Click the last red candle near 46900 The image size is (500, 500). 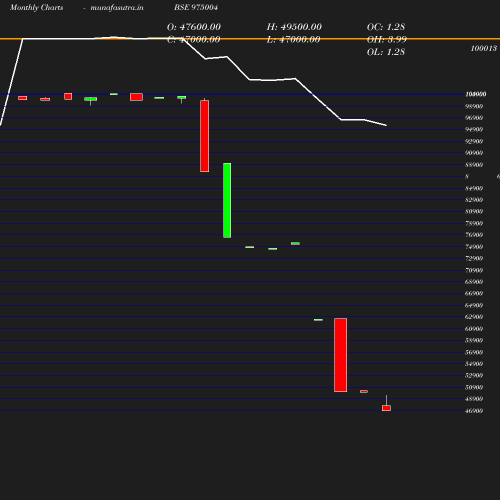pyautogui.click(x=386, y=408)
